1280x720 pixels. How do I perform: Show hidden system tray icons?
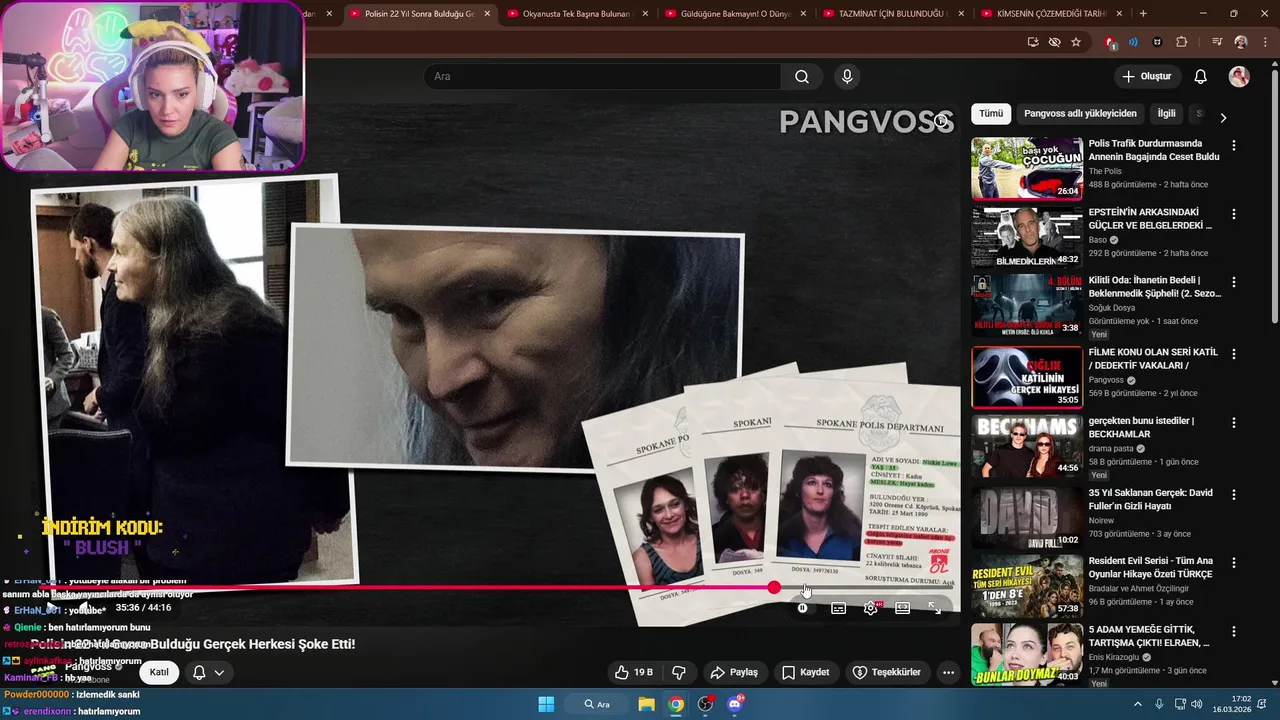pos(1137,704)
